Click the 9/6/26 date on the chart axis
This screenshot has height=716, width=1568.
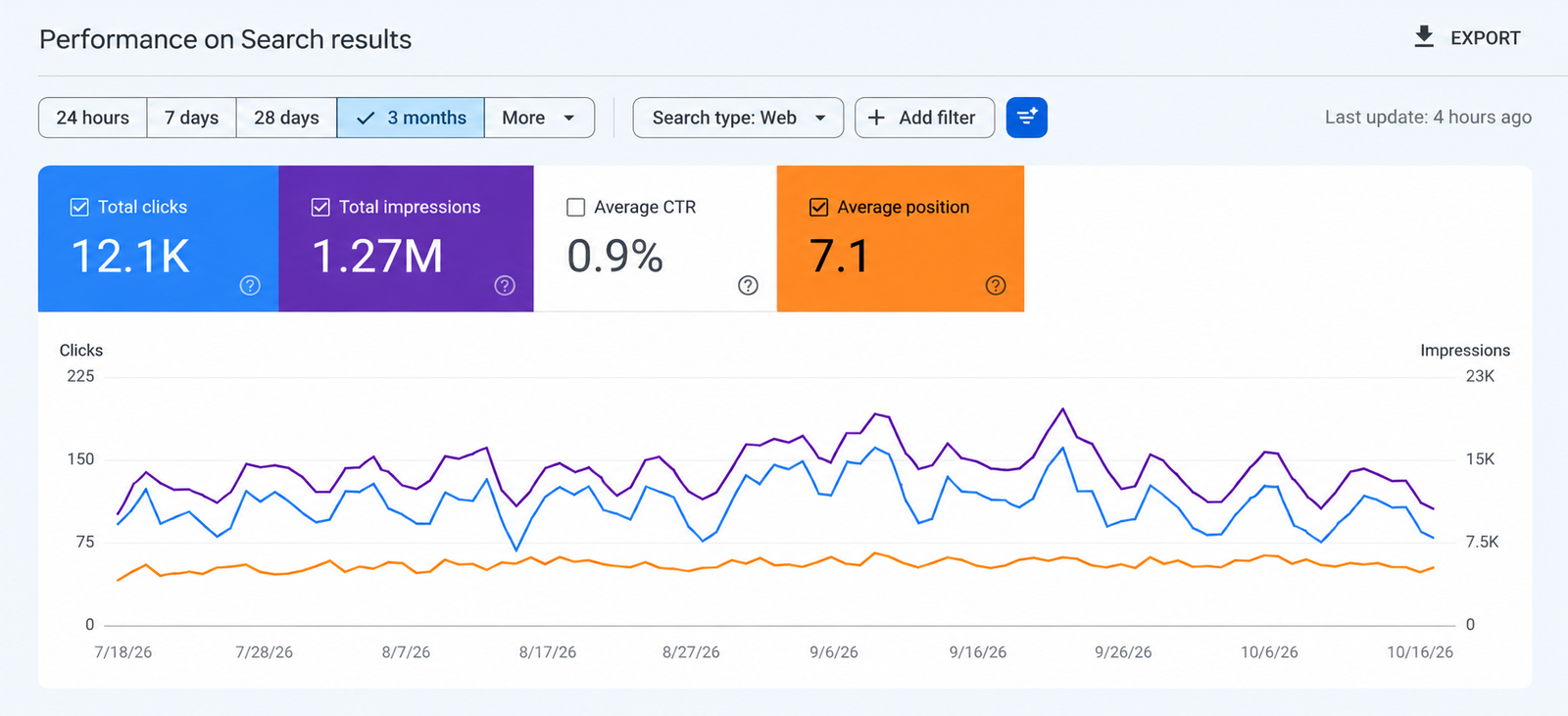(834, 652)
